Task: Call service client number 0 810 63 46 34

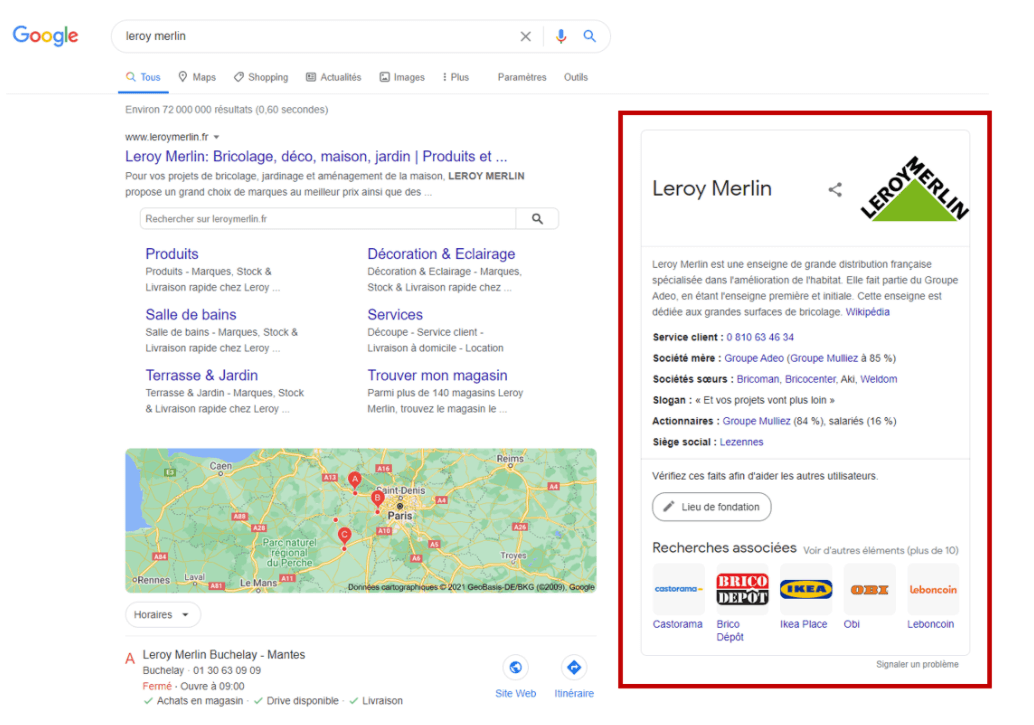Action: click(760, 337)
